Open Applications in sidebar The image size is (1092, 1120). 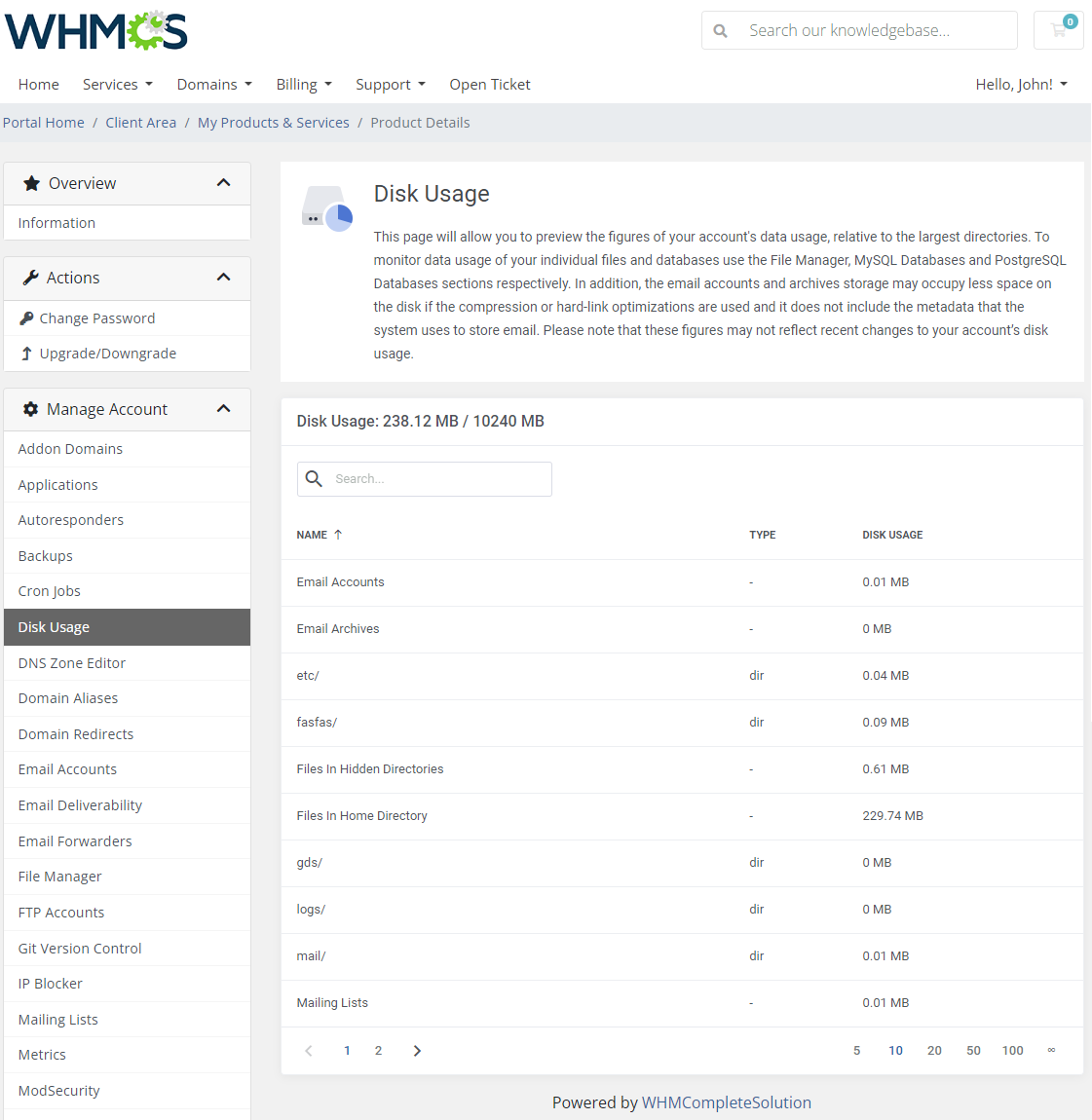click(128, 485)
